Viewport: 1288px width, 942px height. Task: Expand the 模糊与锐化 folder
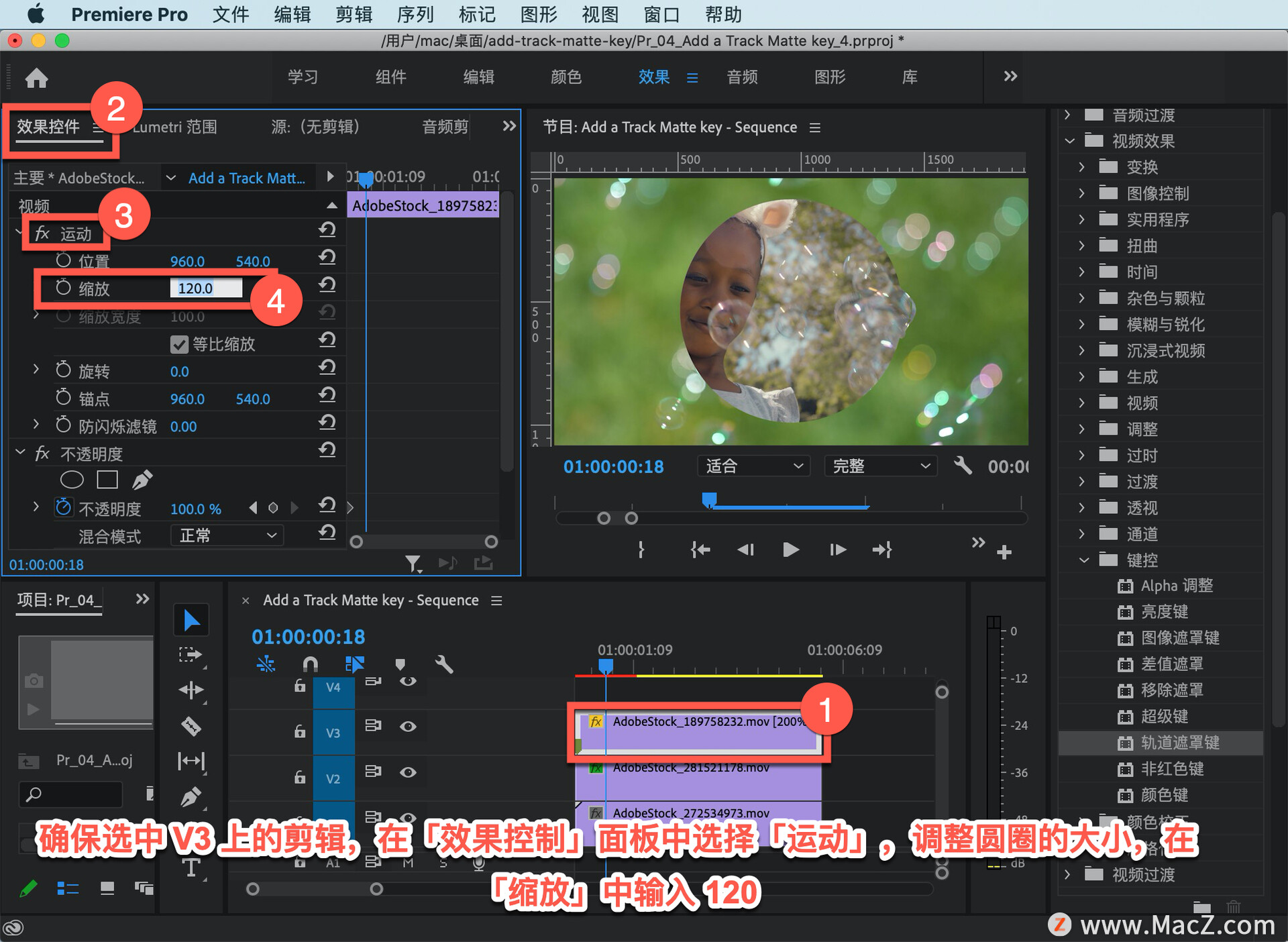pos(1081,324)
